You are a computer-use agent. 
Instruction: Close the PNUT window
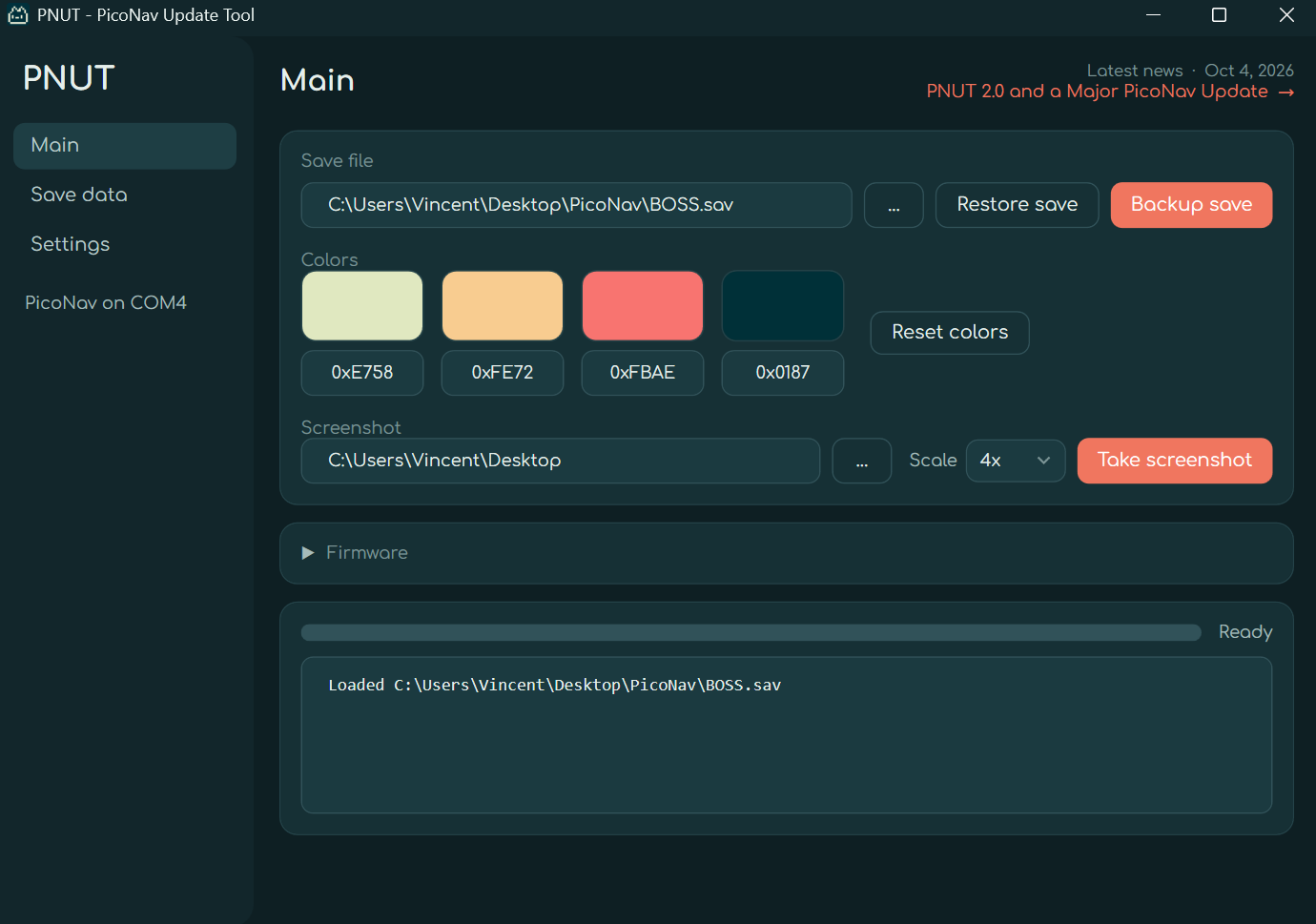click(1286, 15)
